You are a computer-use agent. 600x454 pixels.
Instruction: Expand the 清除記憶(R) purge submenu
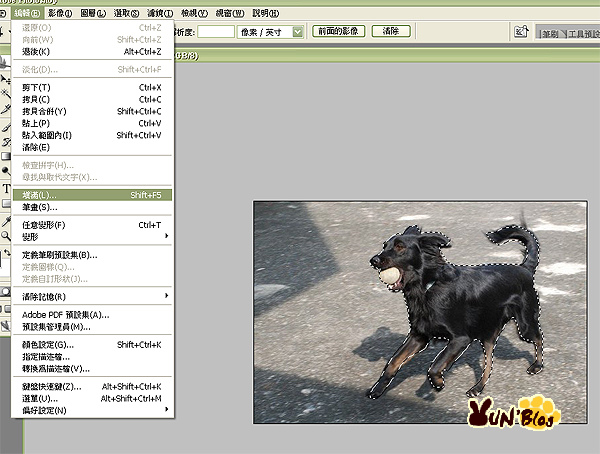[92, 297]
